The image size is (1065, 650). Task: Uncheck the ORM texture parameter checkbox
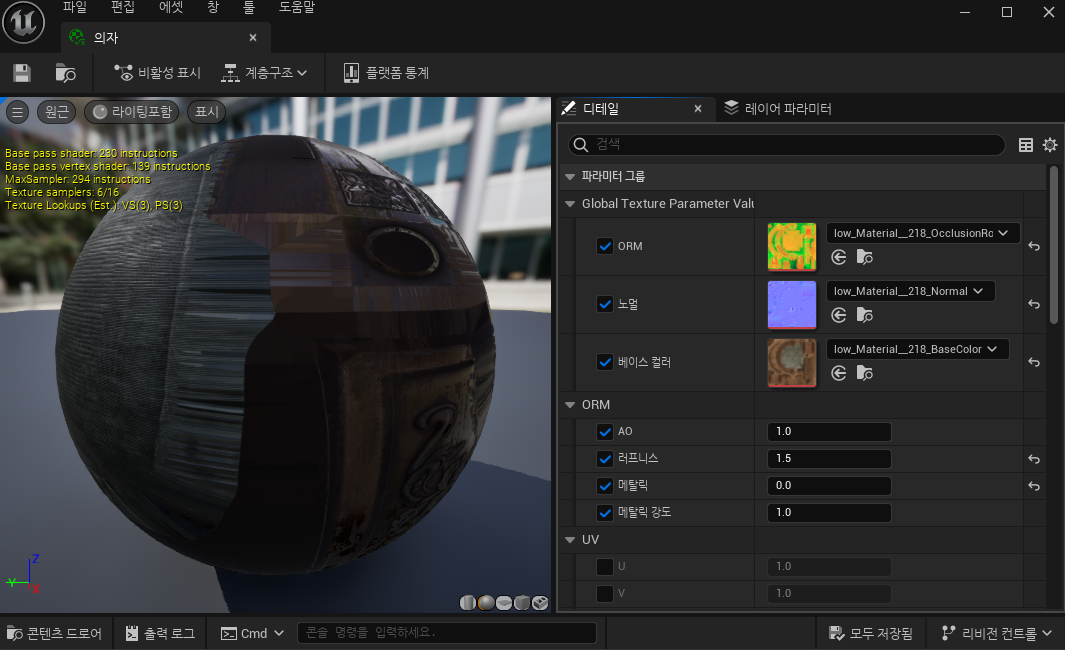[x=604, y=246]
